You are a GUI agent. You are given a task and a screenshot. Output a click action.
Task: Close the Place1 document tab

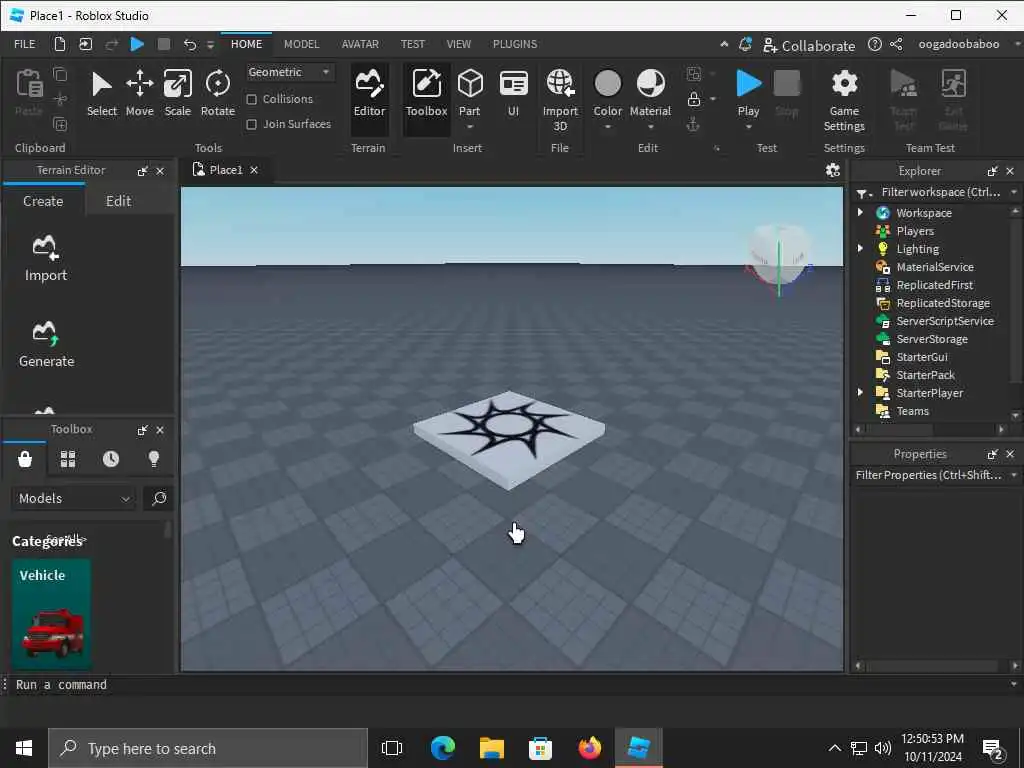[254, 170]
